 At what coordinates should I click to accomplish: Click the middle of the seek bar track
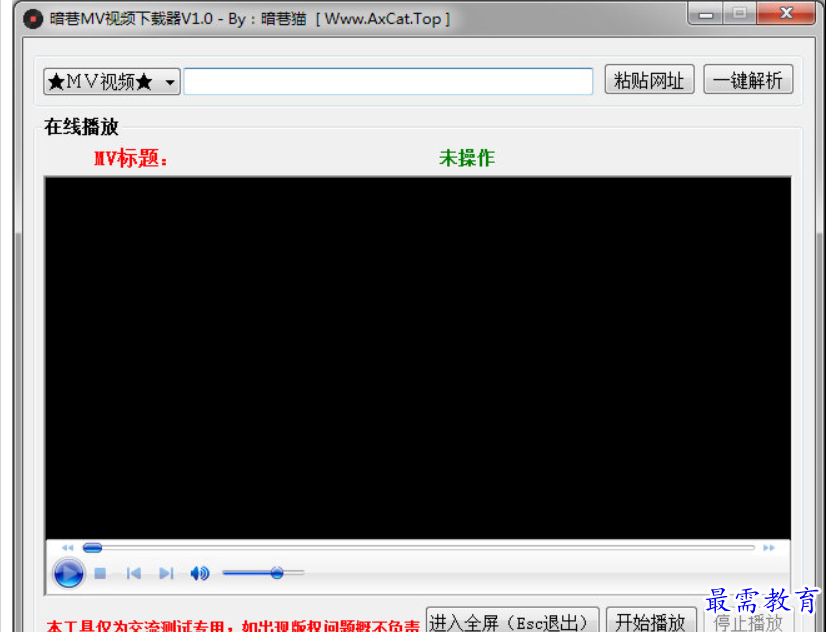419,548
